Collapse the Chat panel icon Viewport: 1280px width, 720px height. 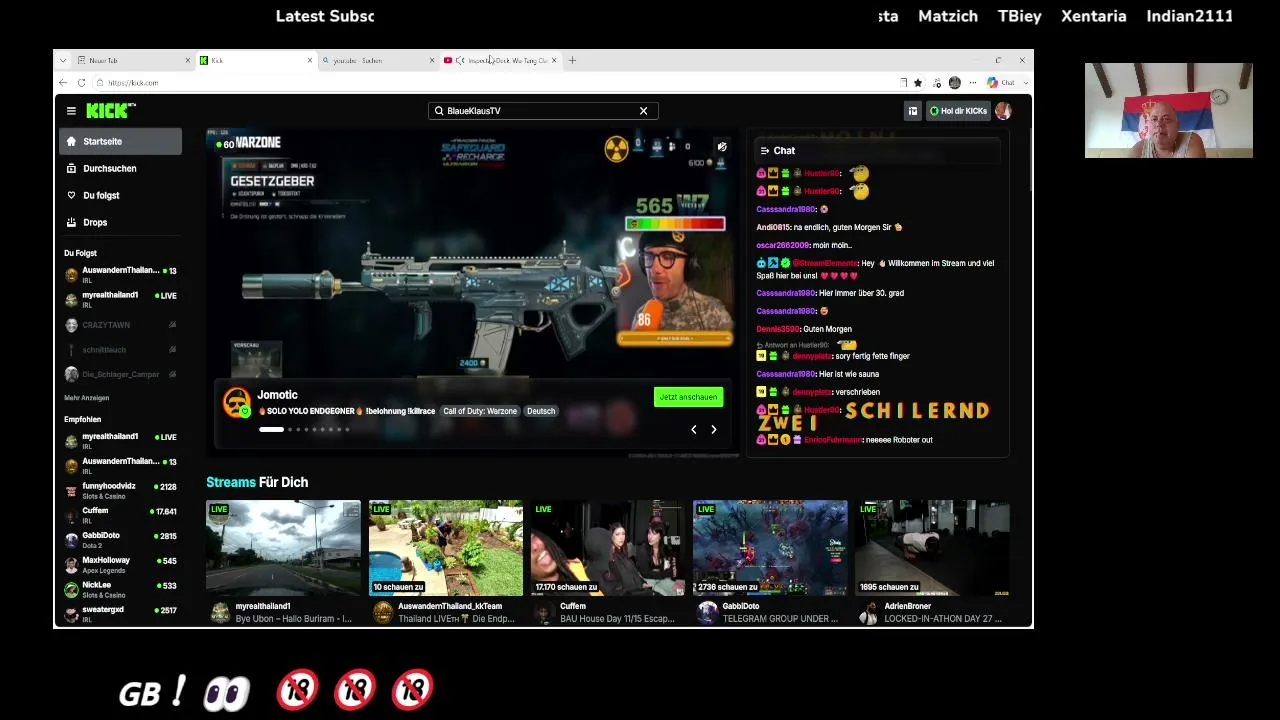coord(764,151)
